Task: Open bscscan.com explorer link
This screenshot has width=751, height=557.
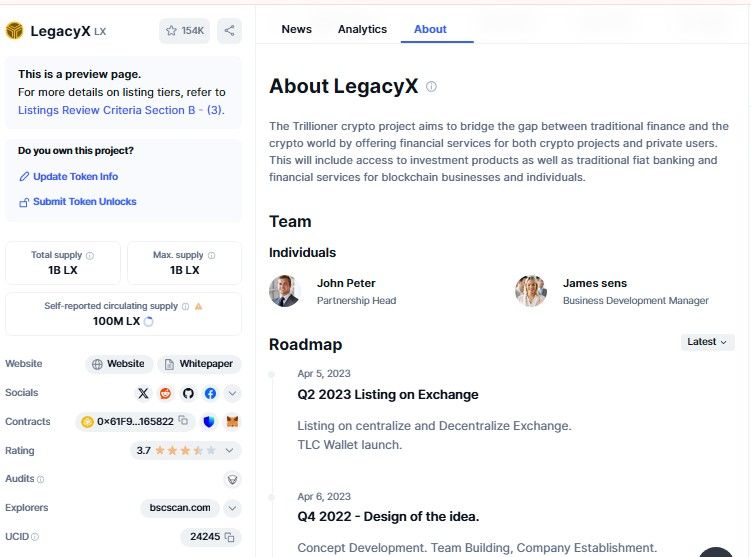Action: click(180, 508)
